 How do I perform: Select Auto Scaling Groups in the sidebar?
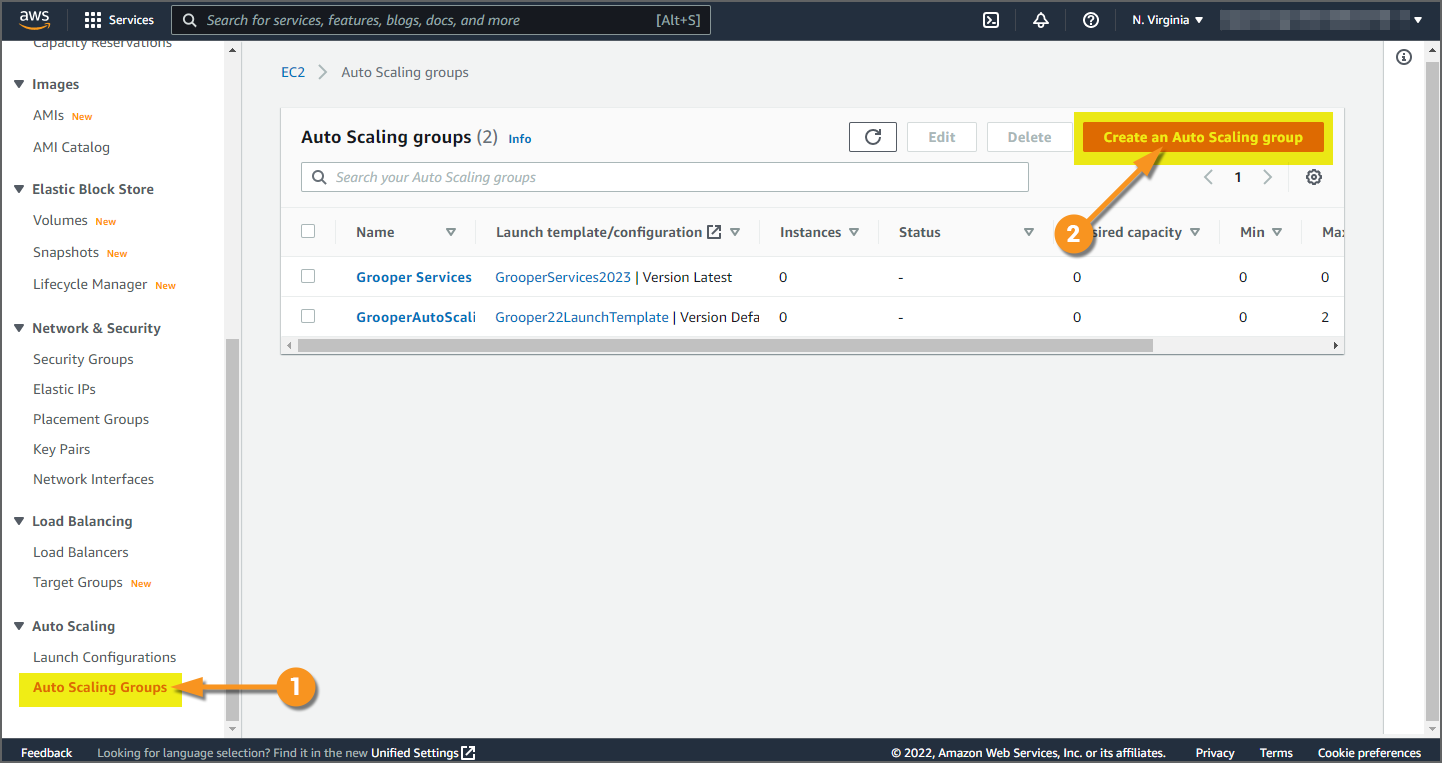pos(100,687)
